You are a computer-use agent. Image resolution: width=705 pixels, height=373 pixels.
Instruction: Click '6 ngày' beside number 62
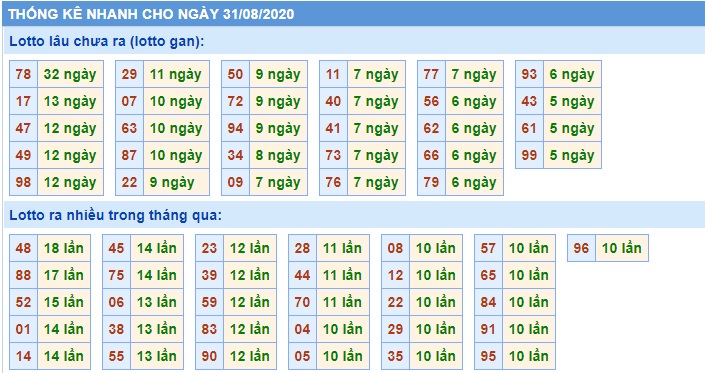click(x=475, y=128)
